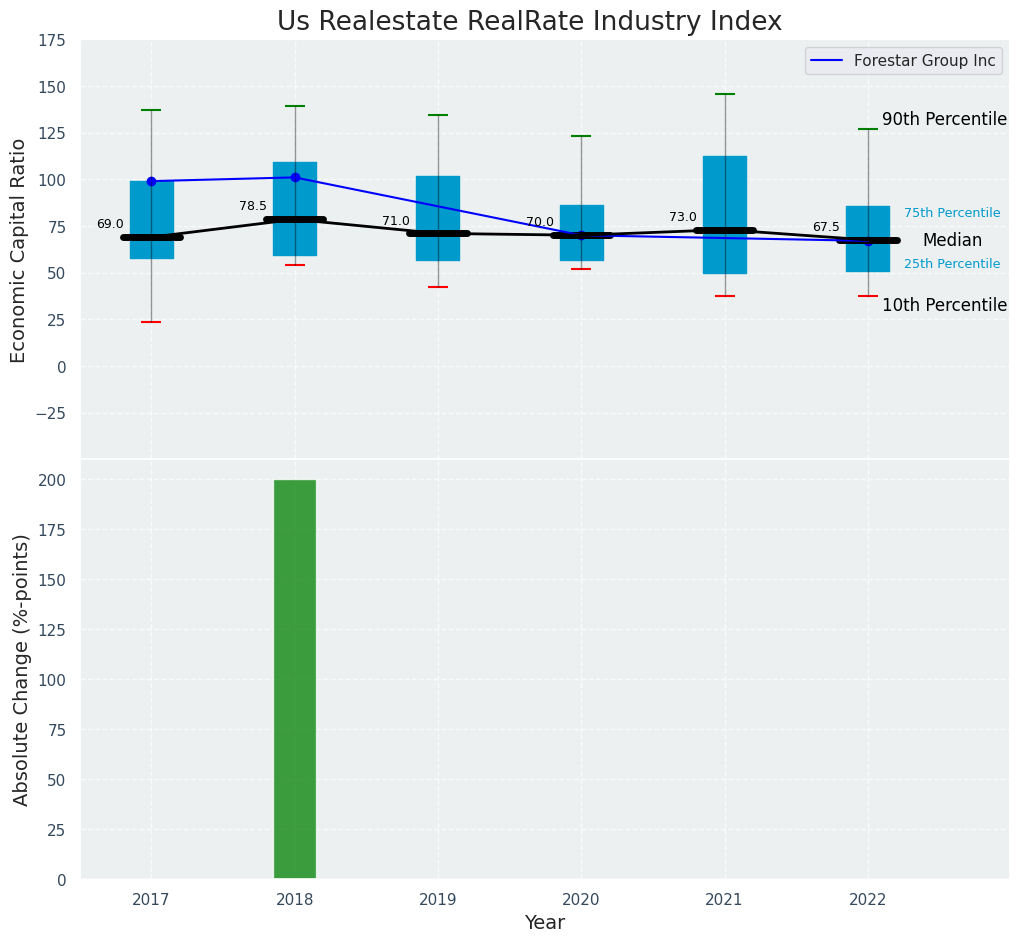Image resolution: width=1019 pixels, height=942 pixels.
Task: Select the blue box for year 2021
Action: pyautogui.click(x=725, y=200)
